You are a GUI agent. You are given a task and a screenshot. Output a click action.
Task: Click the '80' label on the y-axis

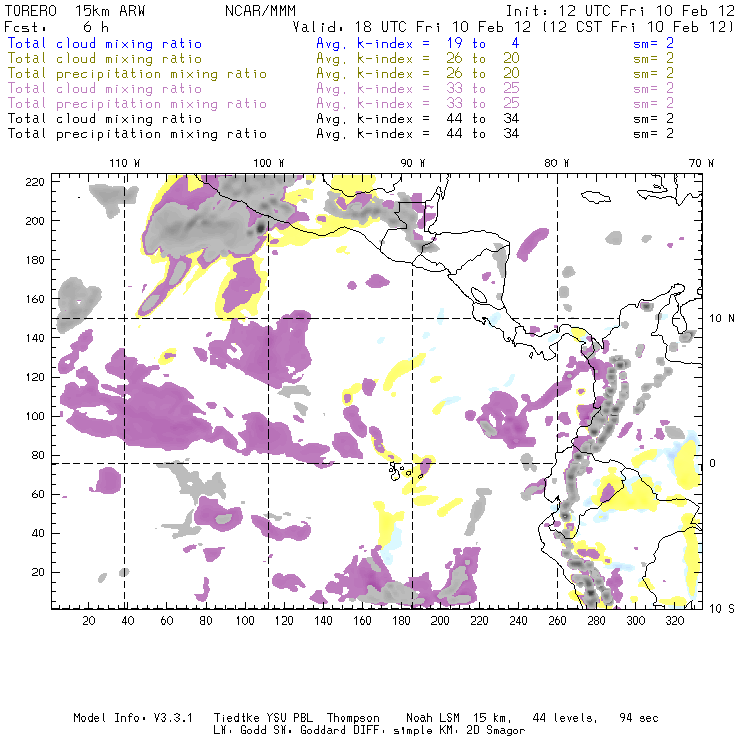(x=38, y=455)
